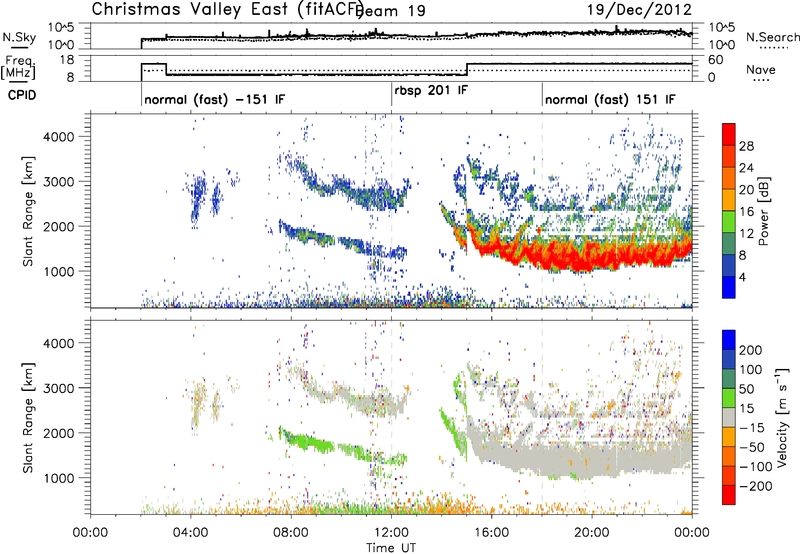Click the '-200' tick on the Velocity colorbar
The width and height of the screenshot is (800, 554).
755,486
